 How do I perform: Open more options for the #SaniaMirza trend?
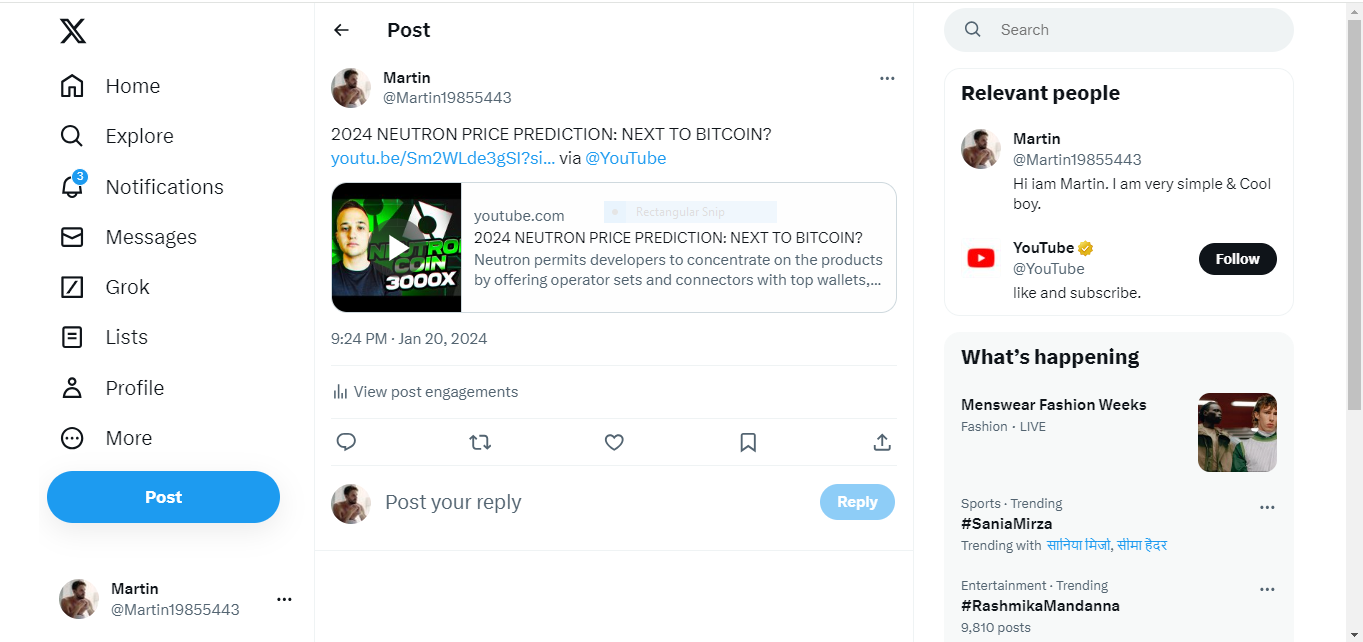coord(1267,507)
